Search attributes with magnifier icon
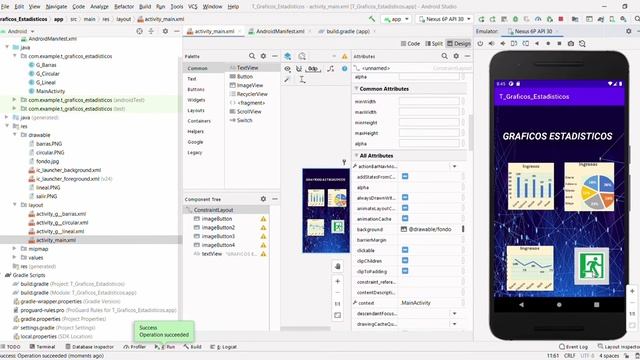 click(444, 56)
